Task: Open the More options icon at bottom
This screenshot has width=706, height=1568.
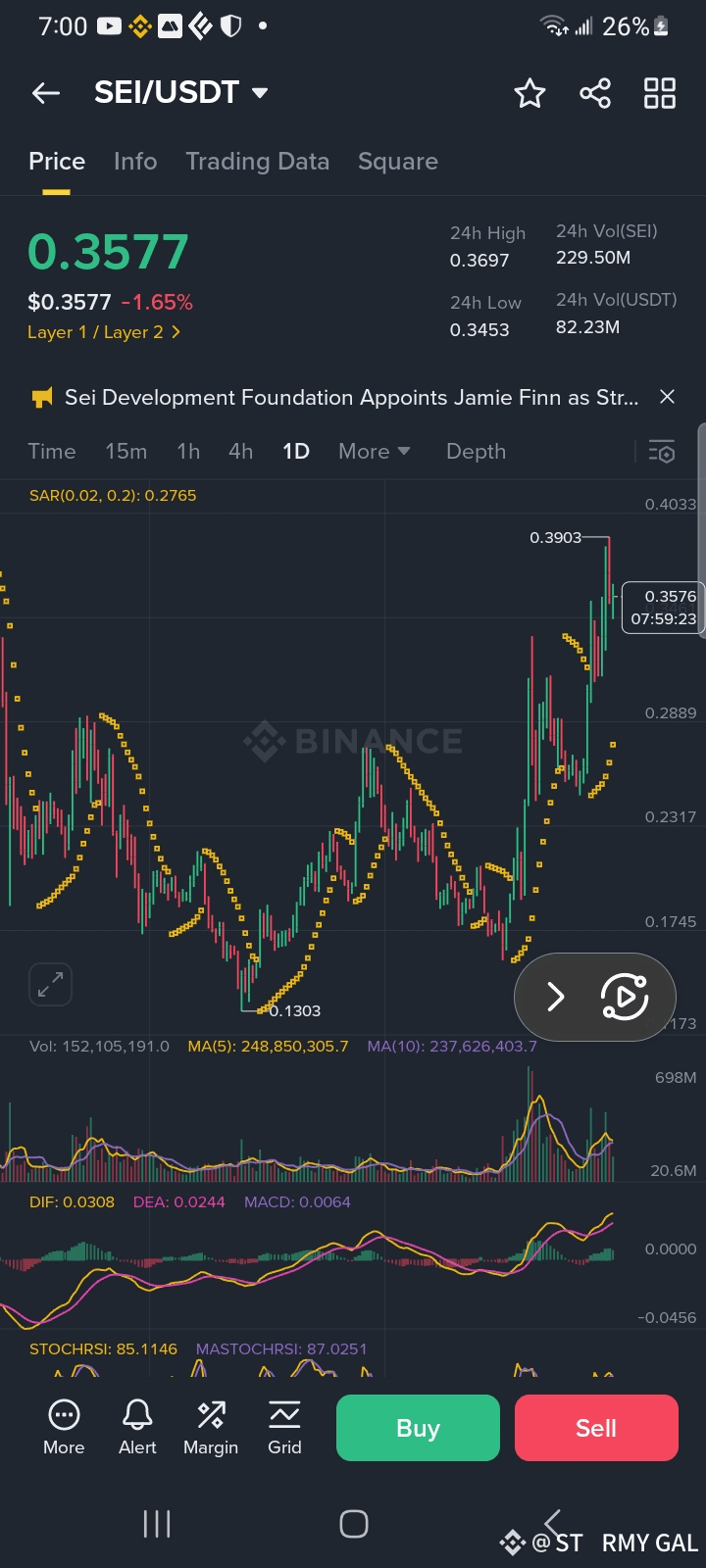Action: coord(64,1427)
